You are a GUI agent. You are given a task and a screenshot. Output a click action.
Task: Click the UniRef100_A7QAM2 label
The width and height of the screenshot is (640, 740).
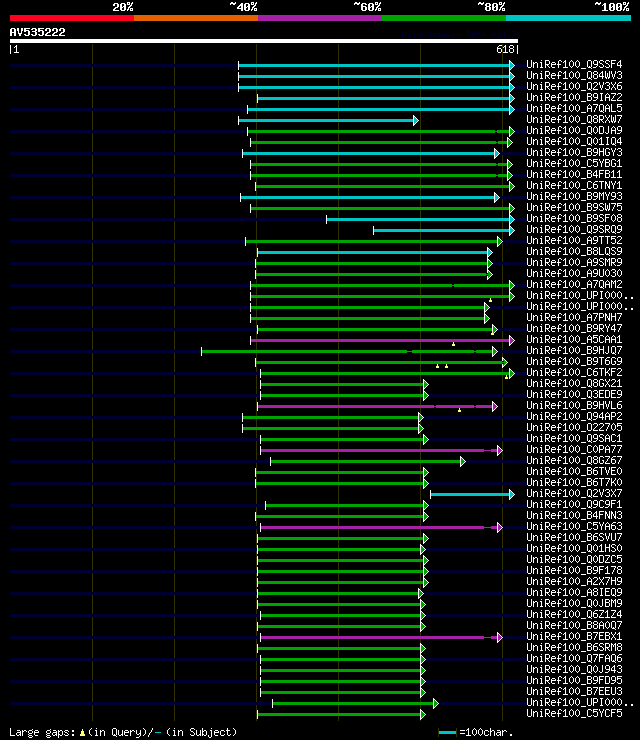[x=574, y=284]
